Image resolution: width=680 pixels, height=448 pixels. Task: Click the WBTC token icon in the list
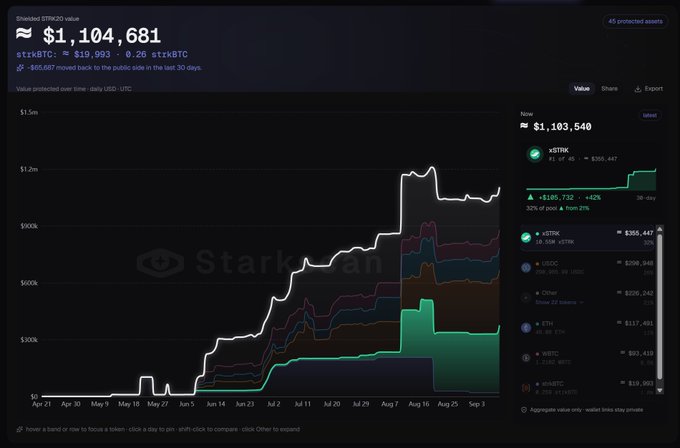pyautogui.click(x=526, y=358)
